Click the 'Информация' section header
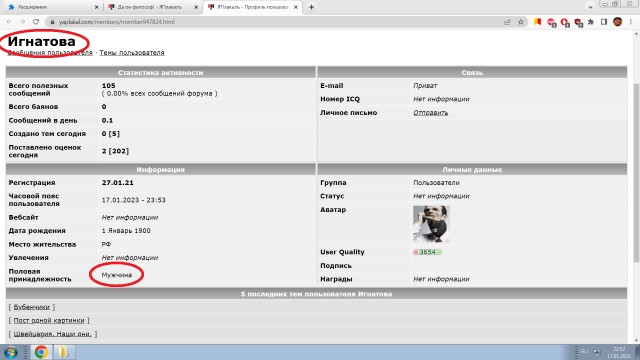This screenshot has height=360, width=640. [x=160, y=169]
